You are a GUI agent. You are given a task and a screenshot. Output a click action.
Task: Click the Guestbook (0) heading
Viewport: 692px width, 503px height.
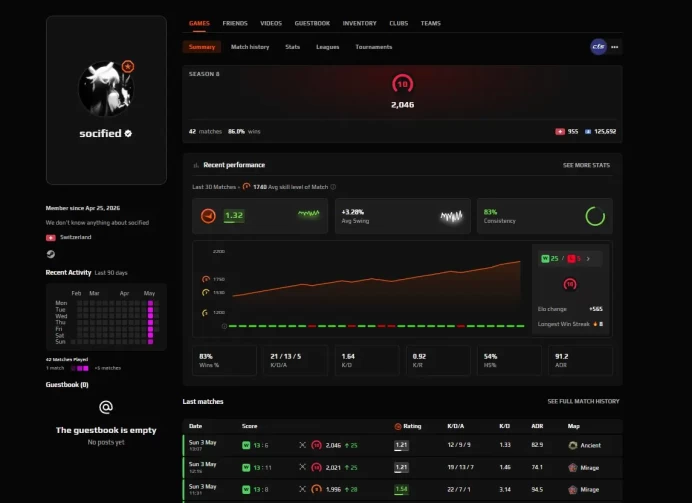[67, 385]
